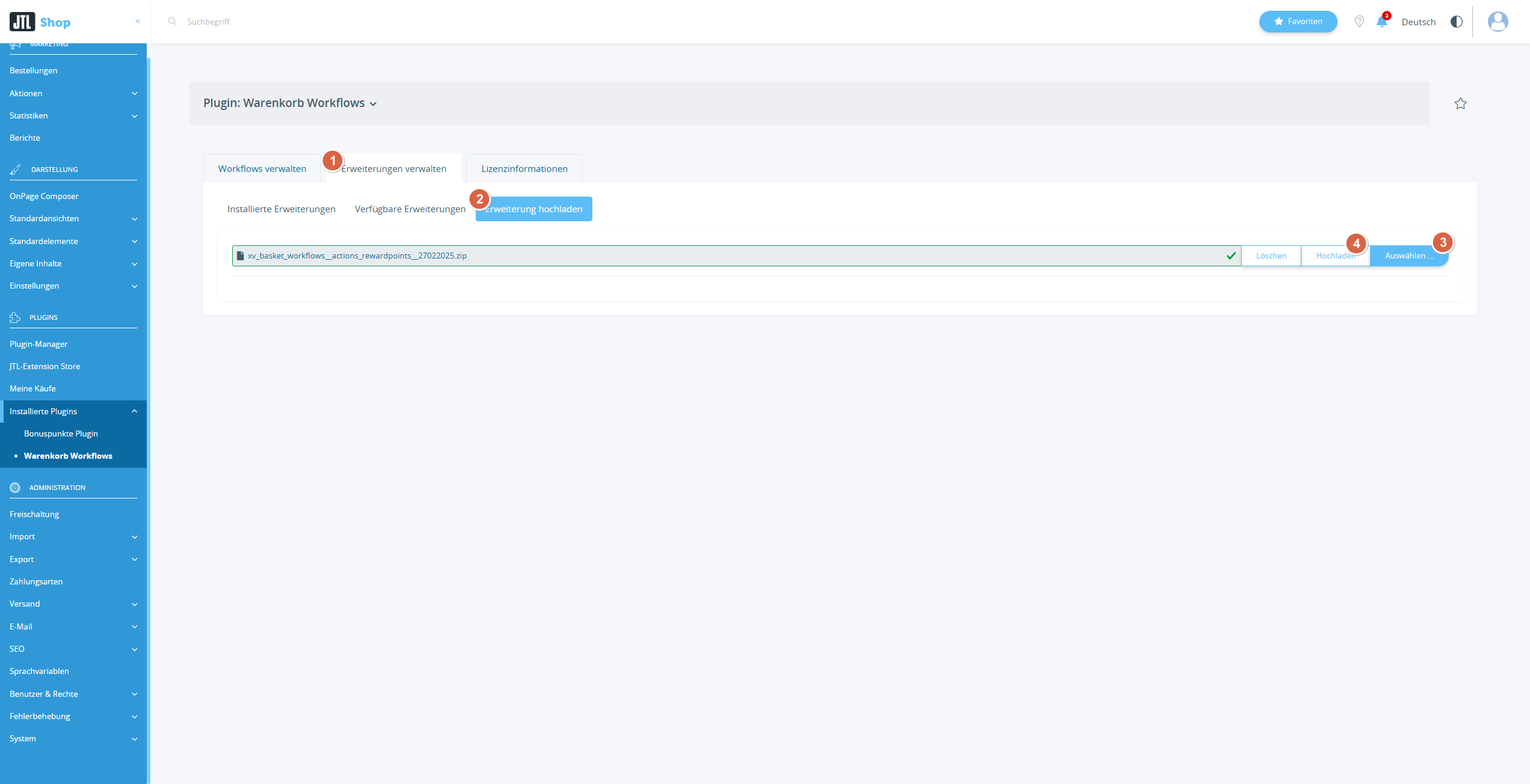
Task: Click the JTL Shop logo
Action: (x=40, y=22)
